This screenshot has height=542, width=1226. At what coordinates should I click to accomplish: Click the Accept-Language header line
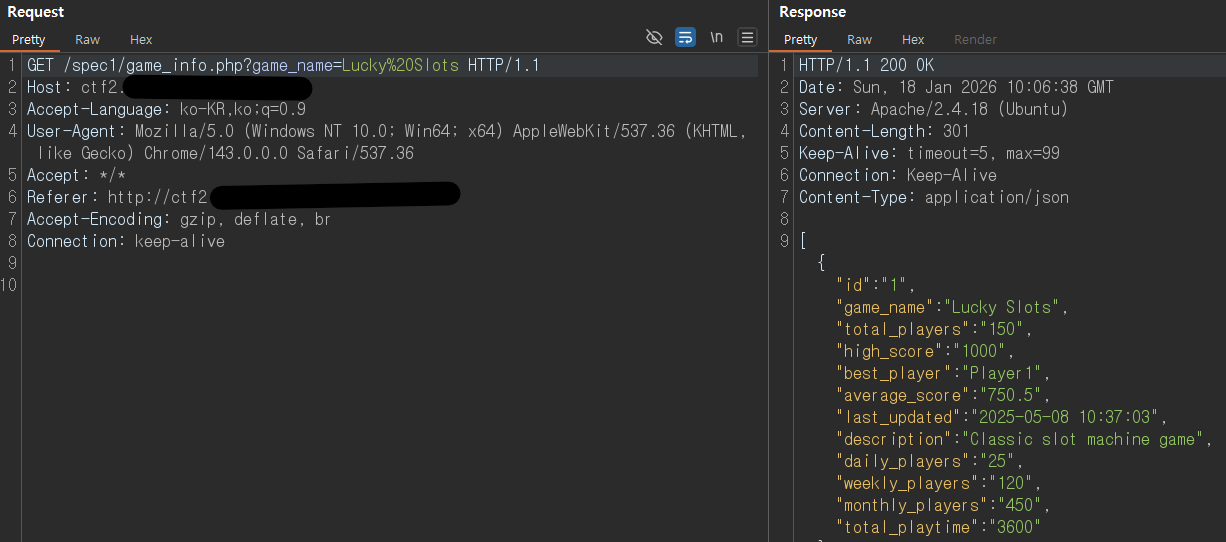coord(166,110)
